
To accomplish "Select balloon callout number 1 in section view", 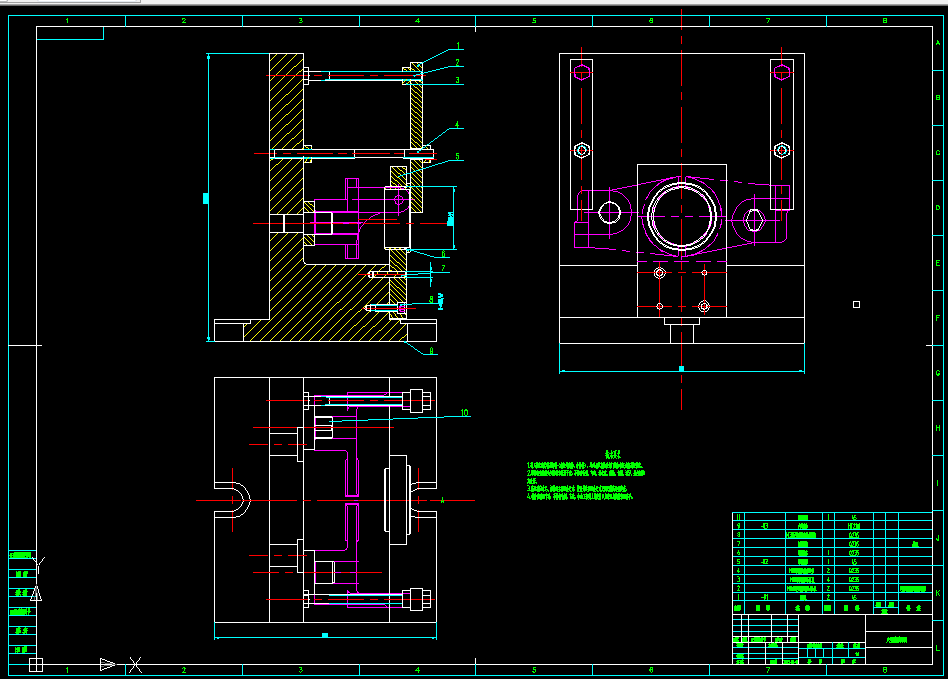I will coord(458,45).
